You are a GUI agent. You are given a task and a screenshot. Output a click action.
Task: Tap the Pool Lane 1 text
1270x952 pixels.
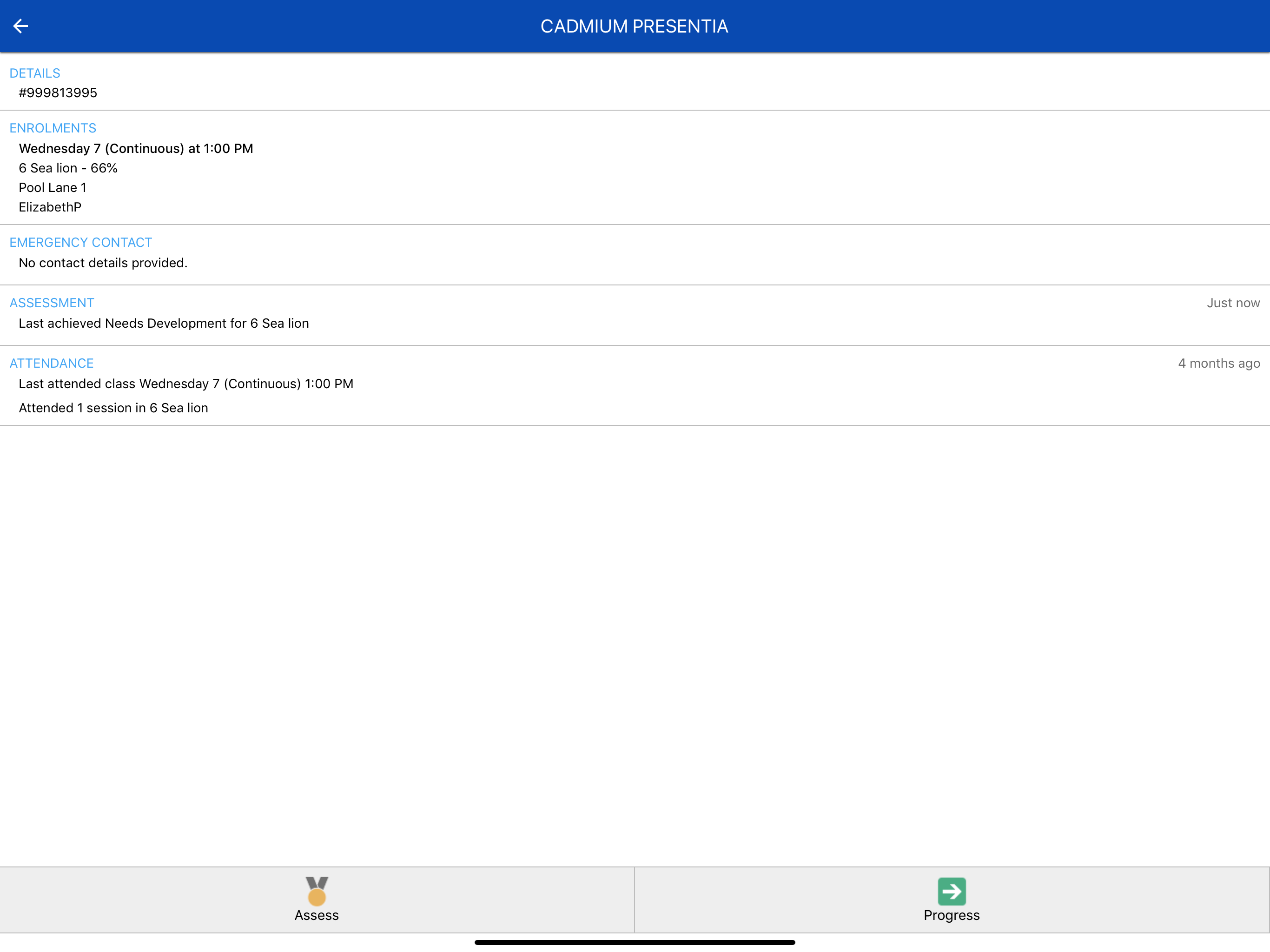click(53, 188)
